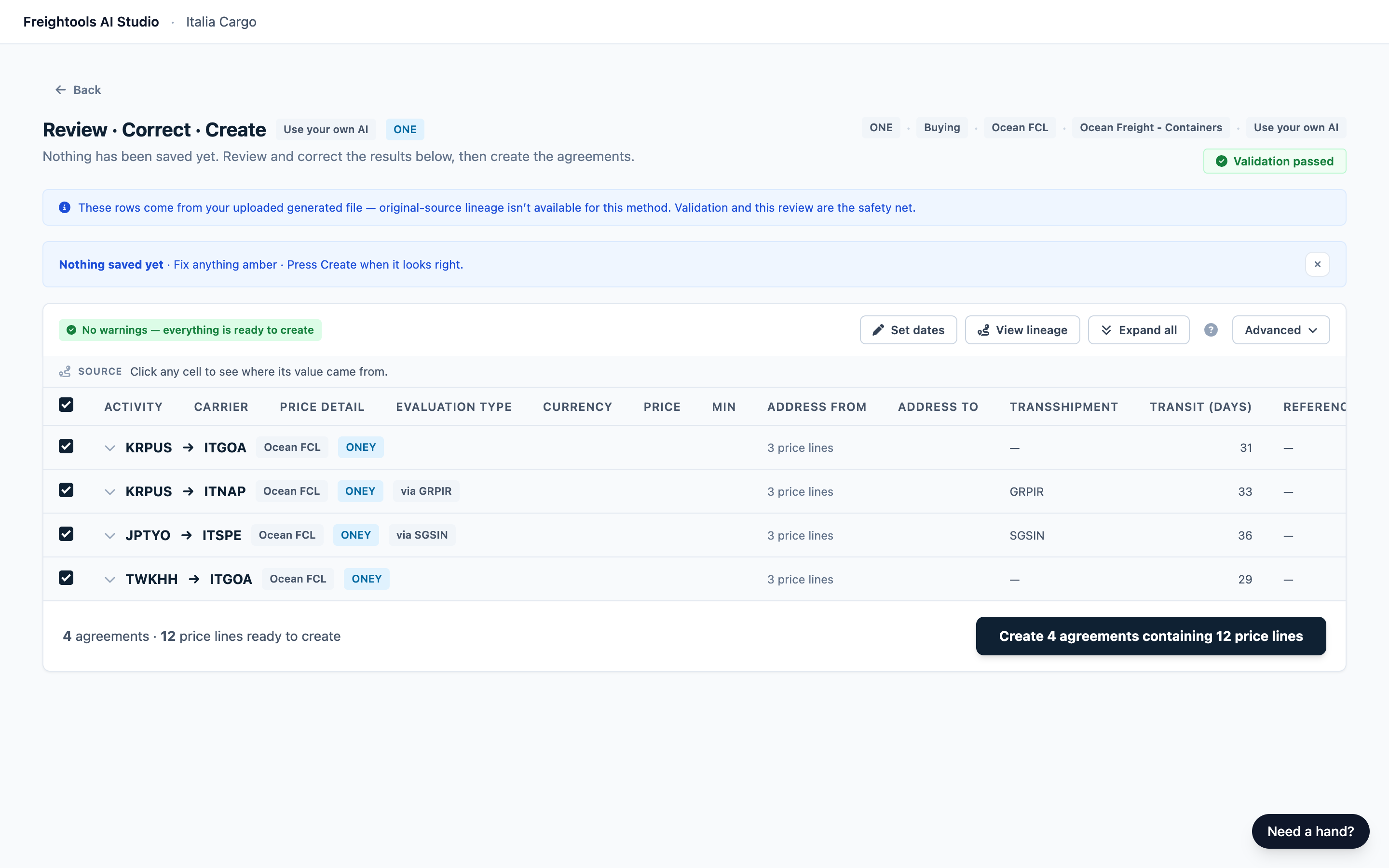Click the ADDRESS FROM column header
Viewport: 1389px width, 868px height.
817,407
